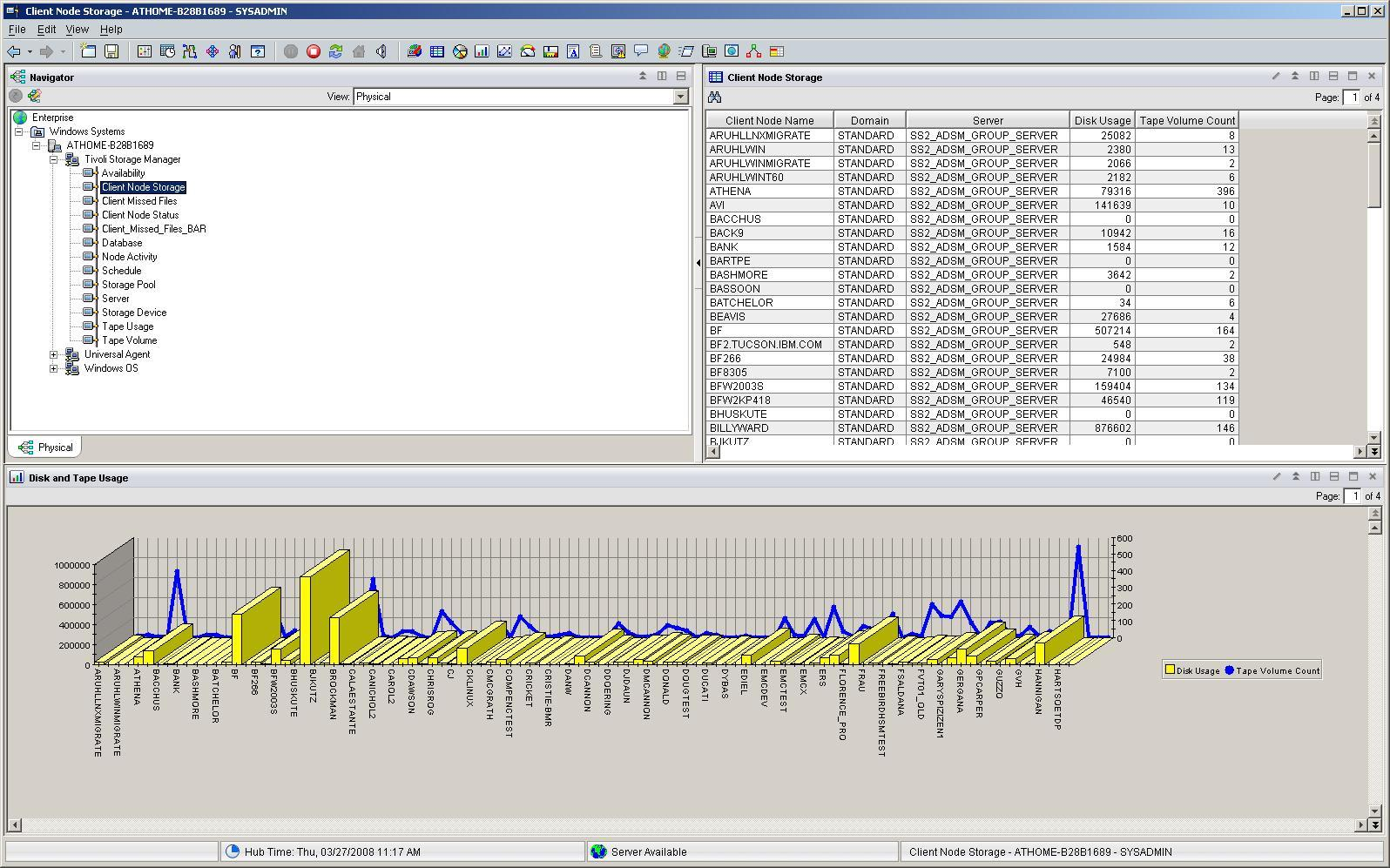Select the Linear gauge view icon
Screen dimensions: 1390x868
tap(550, 51)
